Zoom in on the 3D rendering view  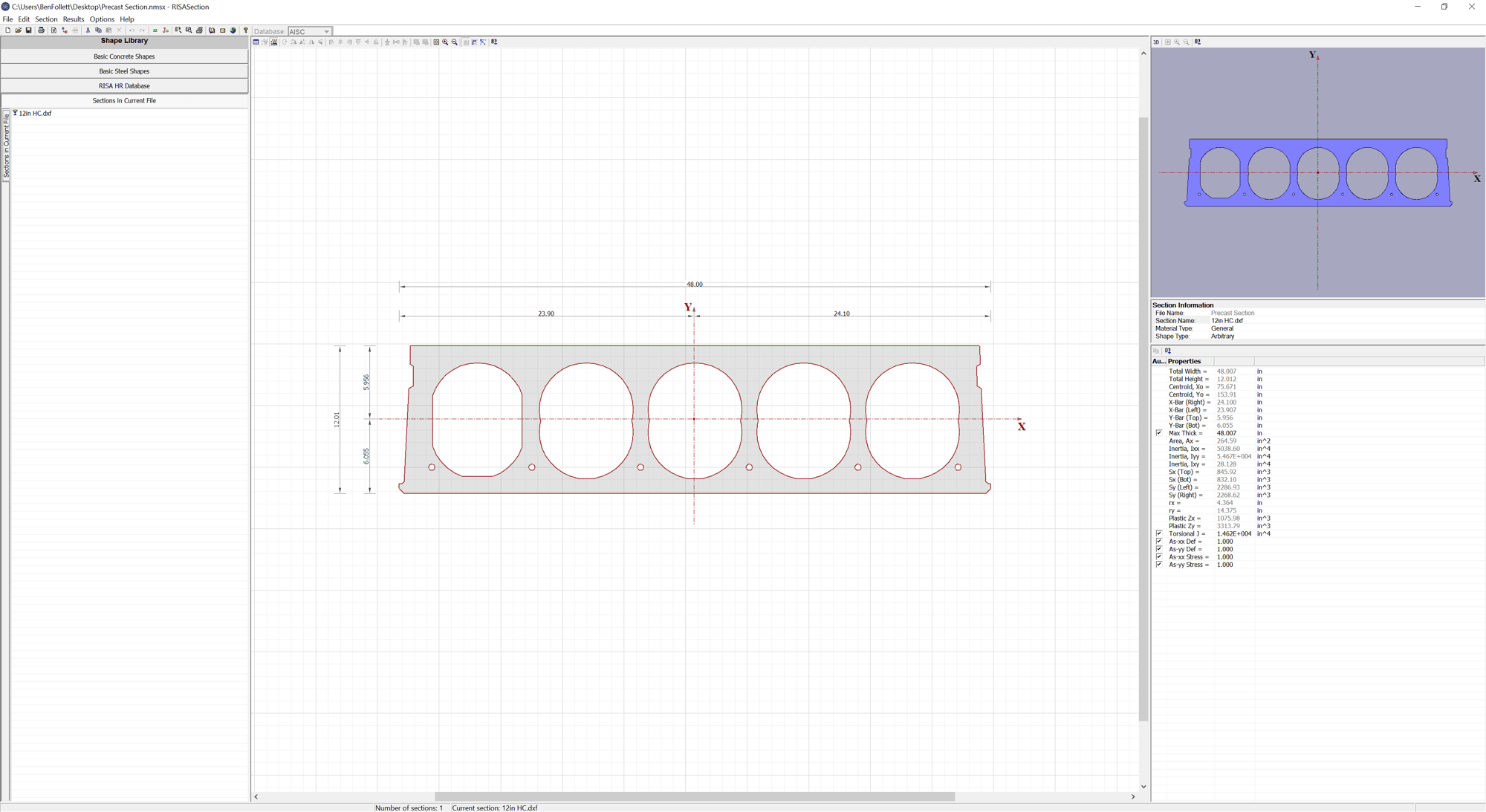click(x=1177, y=42)
